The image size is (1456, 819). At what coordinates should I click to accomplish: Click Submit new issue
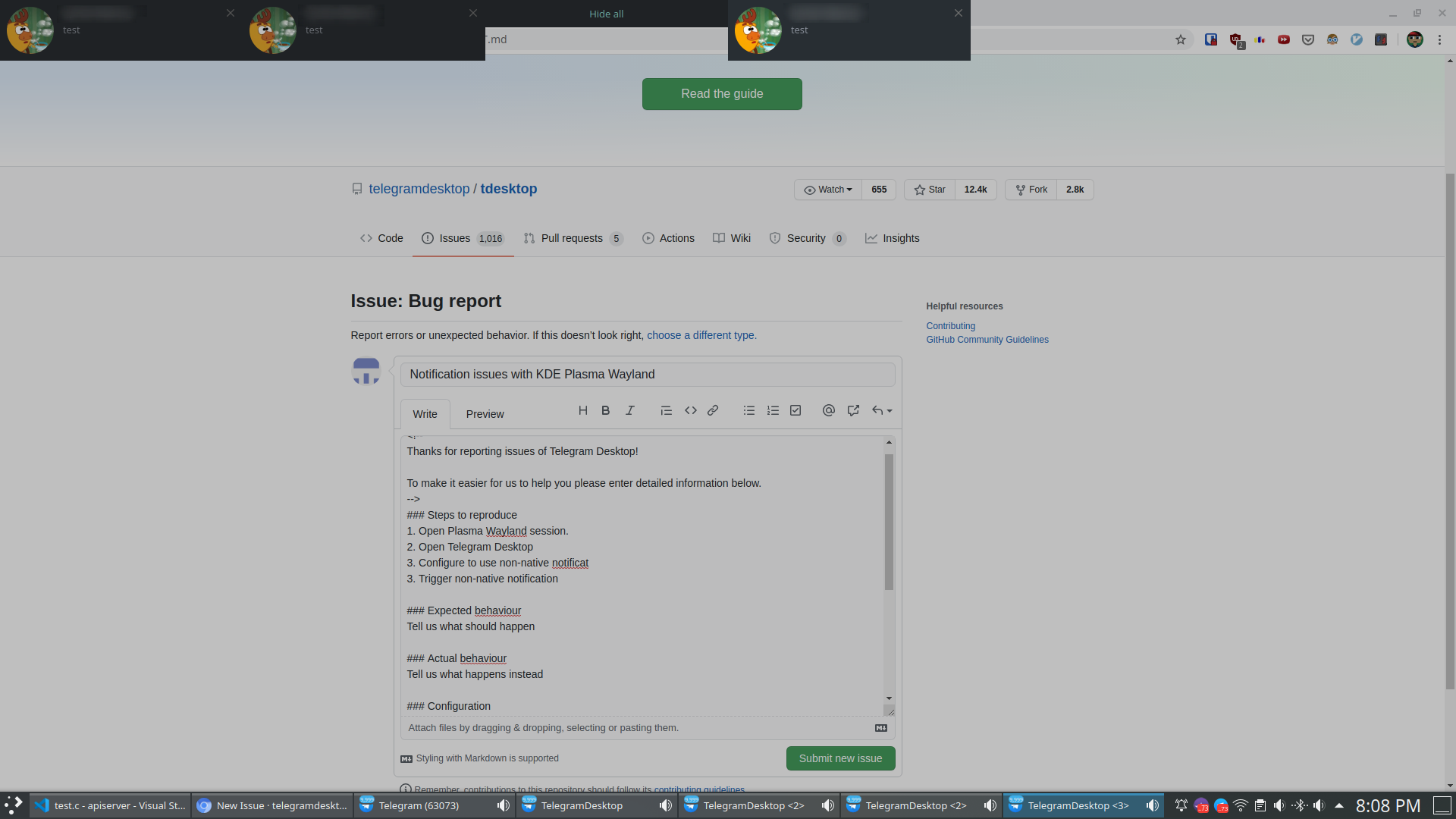coord(840,758)
